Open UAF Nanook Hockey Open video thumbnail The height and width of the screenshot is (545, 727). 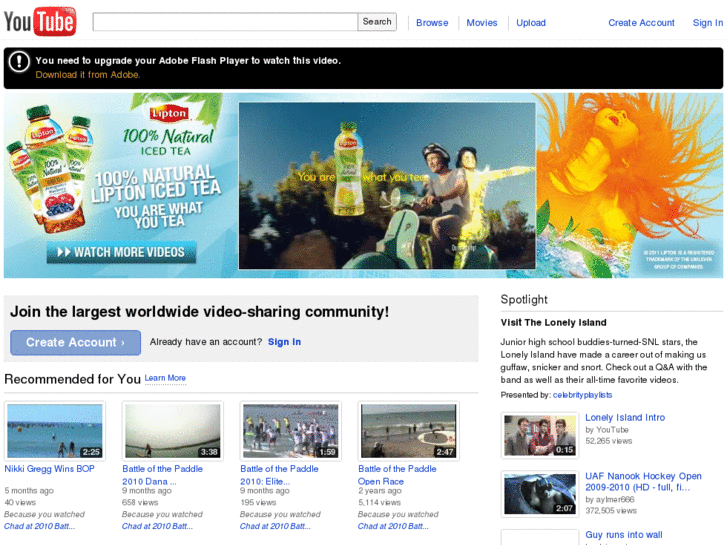(x=540, y=493)
